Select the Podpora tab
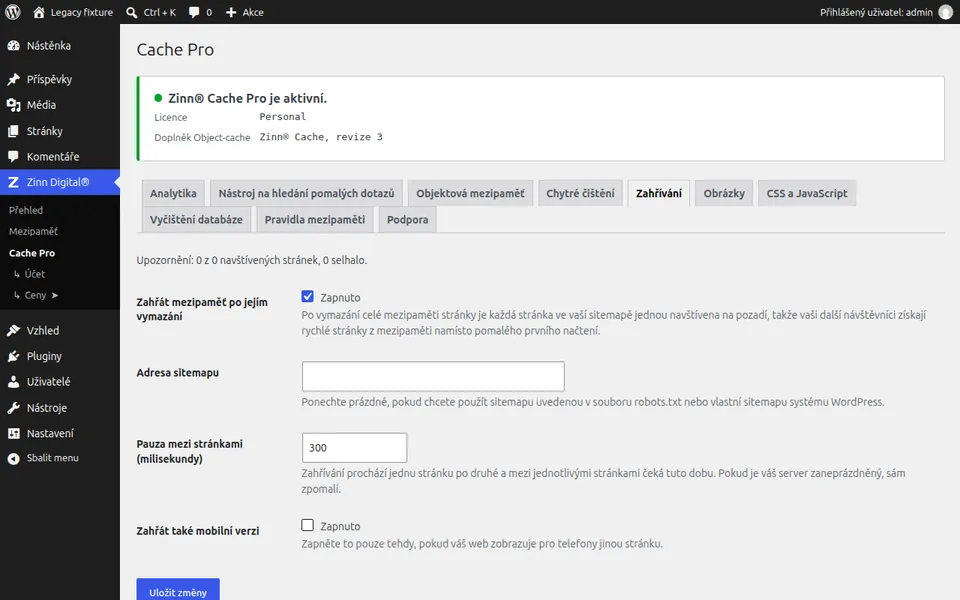This screenshot has height=600, width=960. click(x=408, y=220)
